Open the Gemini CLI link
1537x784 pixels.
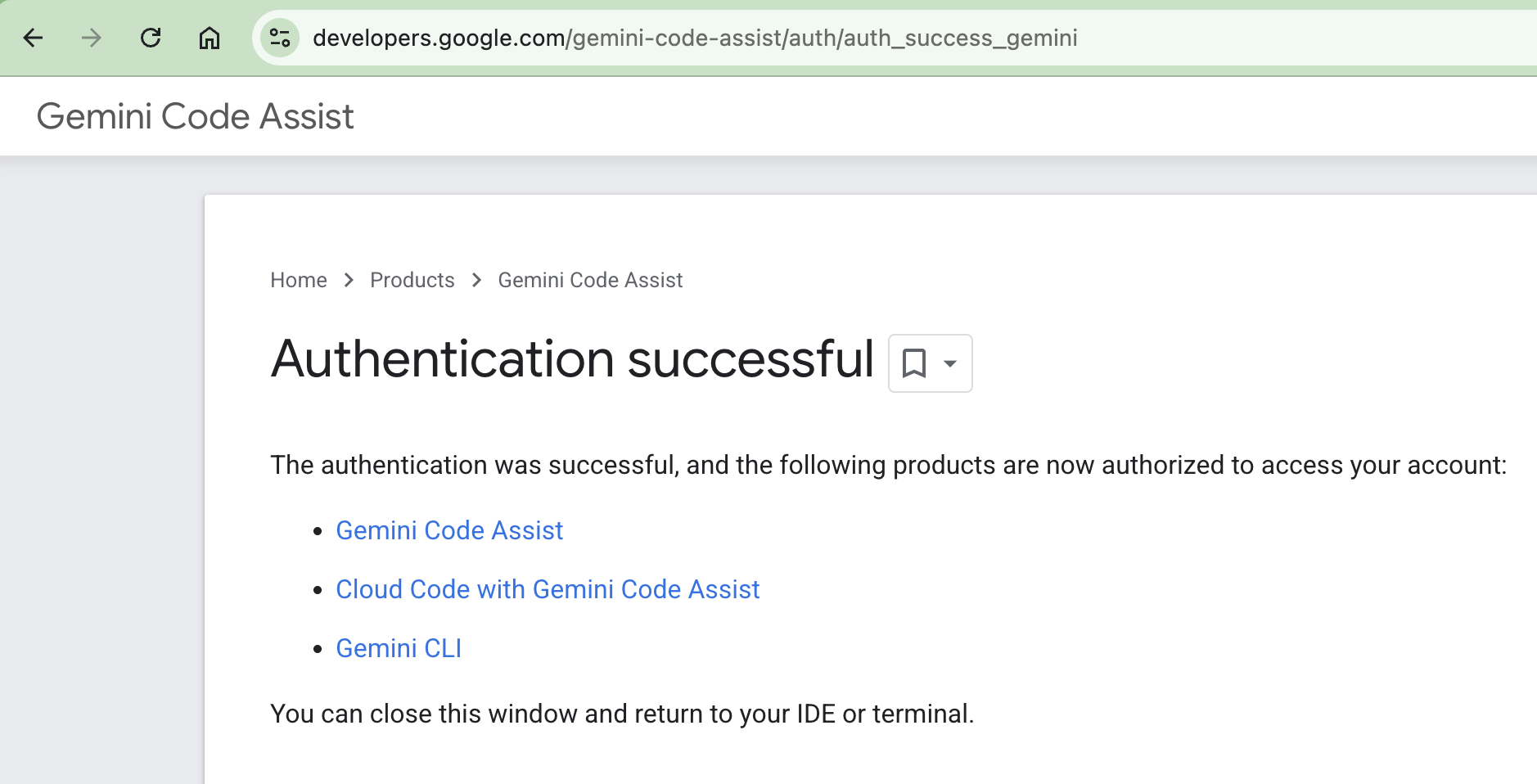(399, 648)
